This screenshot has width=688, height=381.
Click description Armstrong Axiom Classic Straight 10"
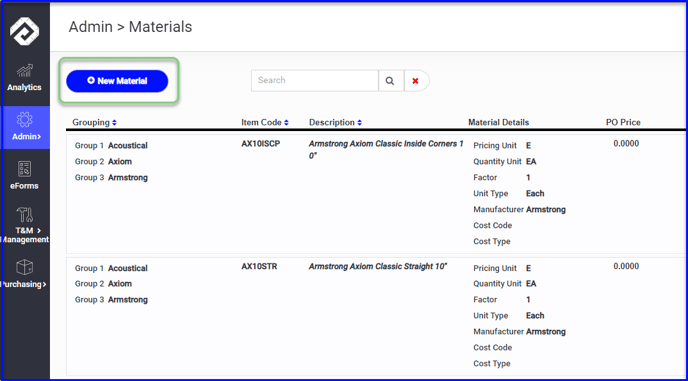pos(378,266)
